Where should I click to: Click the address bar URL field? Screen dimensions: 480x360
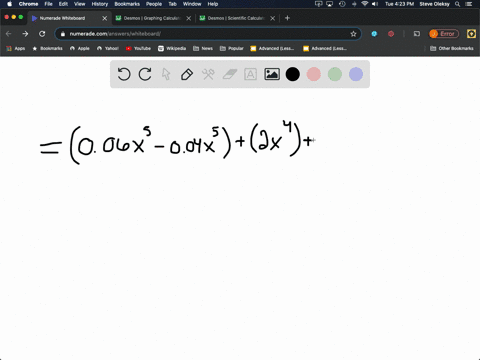pos(208,34)
